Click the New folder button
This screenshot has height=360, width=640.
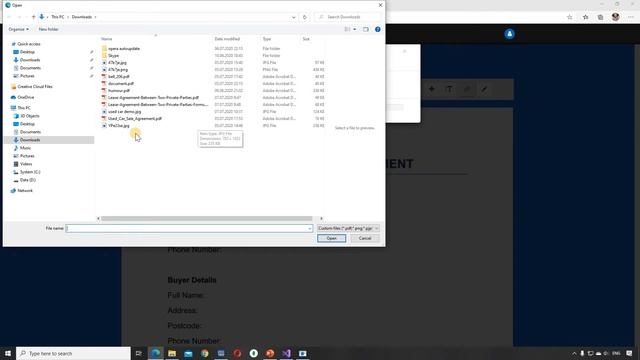pos(48,29)
